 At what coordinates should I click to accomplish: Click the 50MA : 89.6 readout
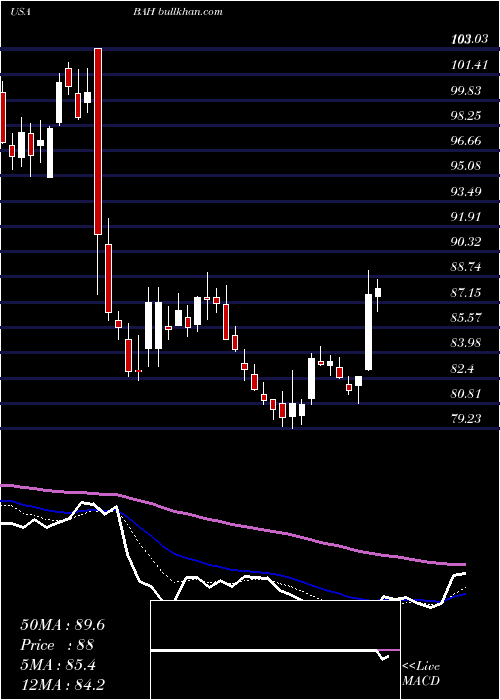pos(62,625)
